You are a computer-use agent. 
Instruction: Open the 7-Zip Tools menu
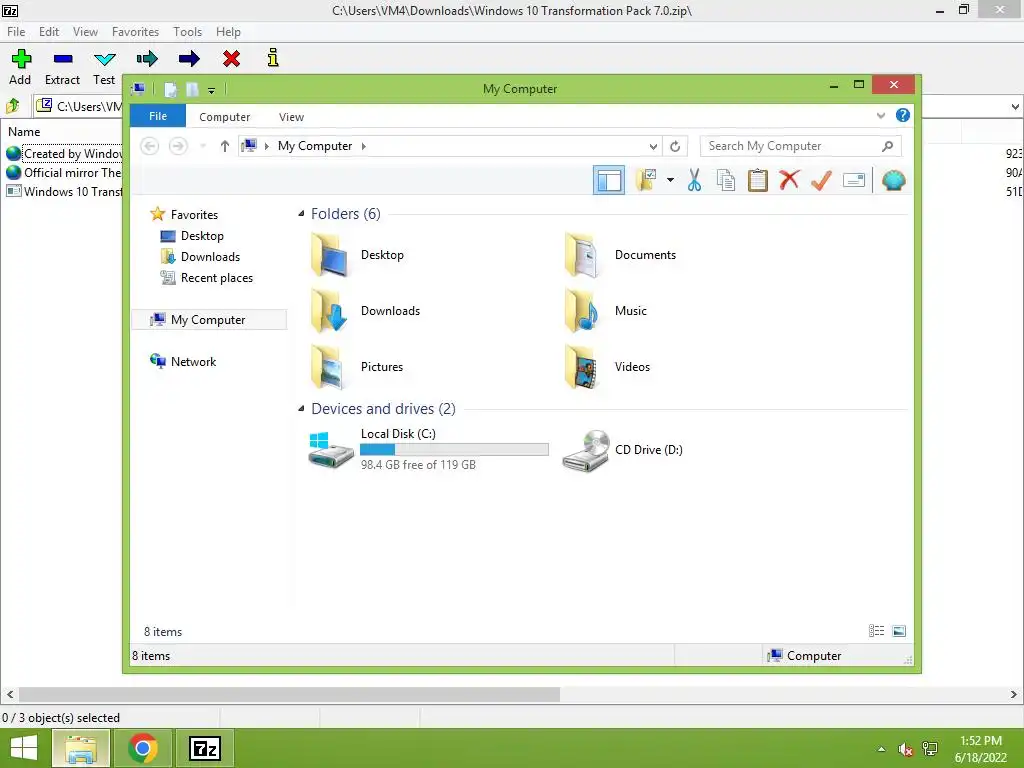(x=187, y=32)
